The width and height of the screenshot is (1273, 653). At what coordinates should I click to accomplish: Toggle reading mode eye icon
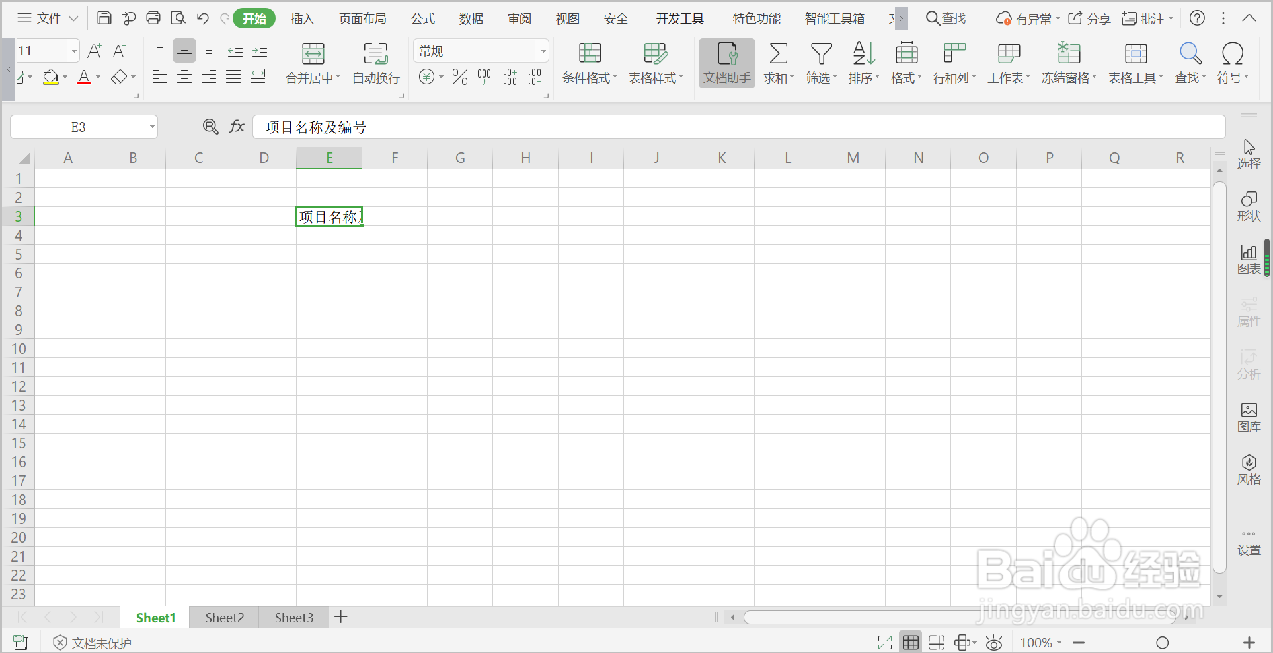click(994, 642)
